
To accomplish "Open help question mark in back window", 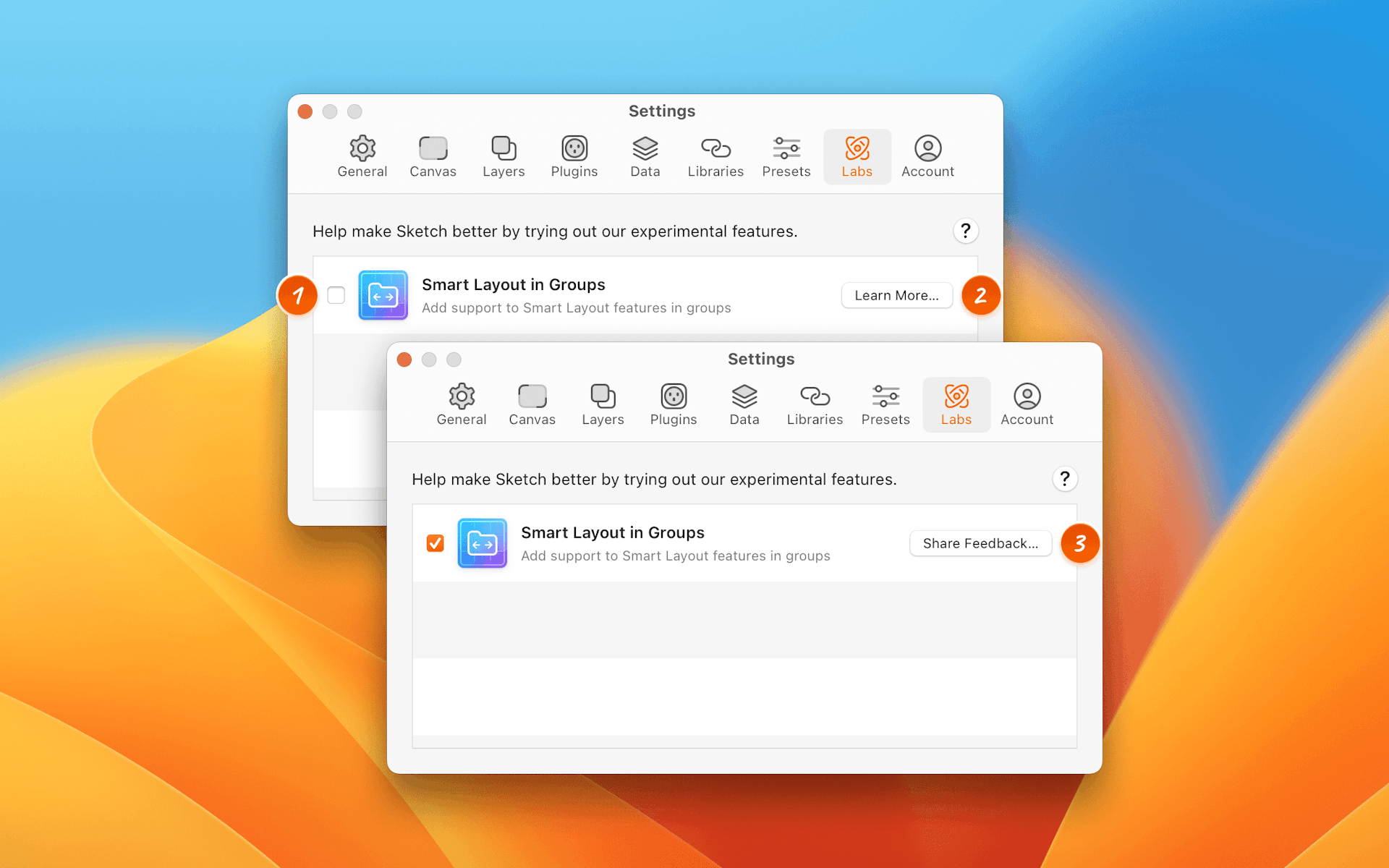I will (x=966, y=231).
